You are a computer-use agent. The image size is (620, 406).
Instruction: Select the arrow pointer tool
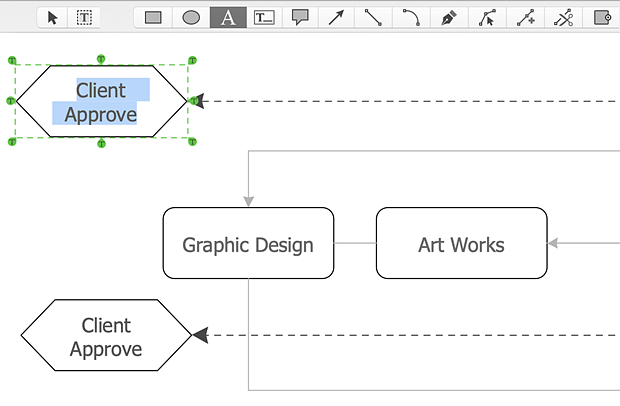click(x=53, y=17)
